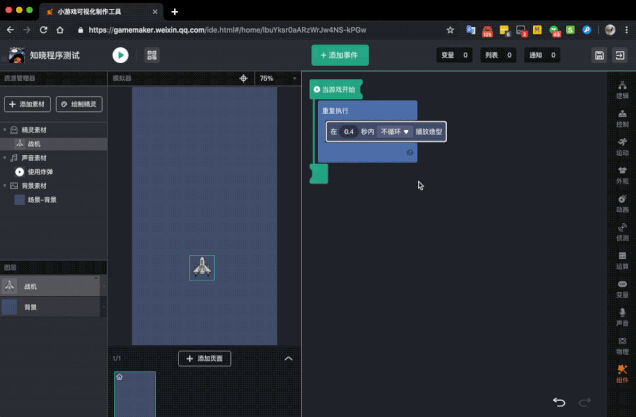Select the page thumbnail with home icon
This screenshot has height=417, width=636.
coord(135,393)
